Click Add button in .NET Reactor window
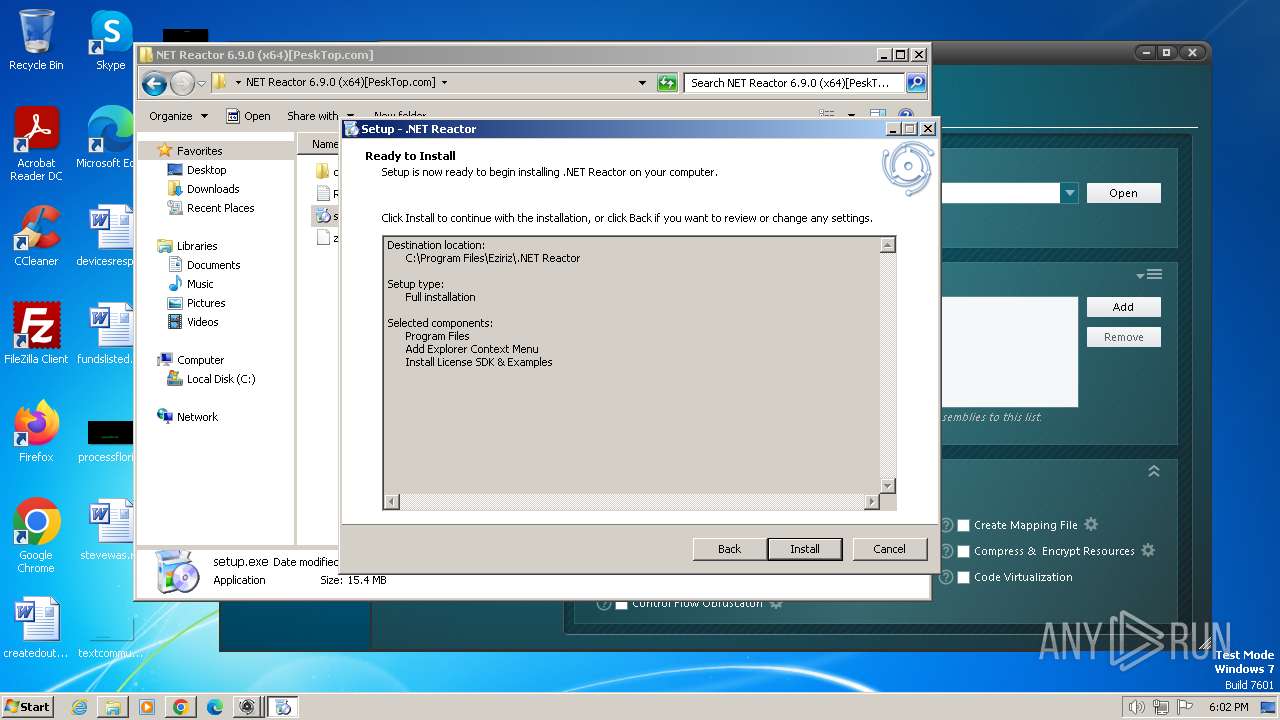 pyautogui.click(x=1123, y=307)
